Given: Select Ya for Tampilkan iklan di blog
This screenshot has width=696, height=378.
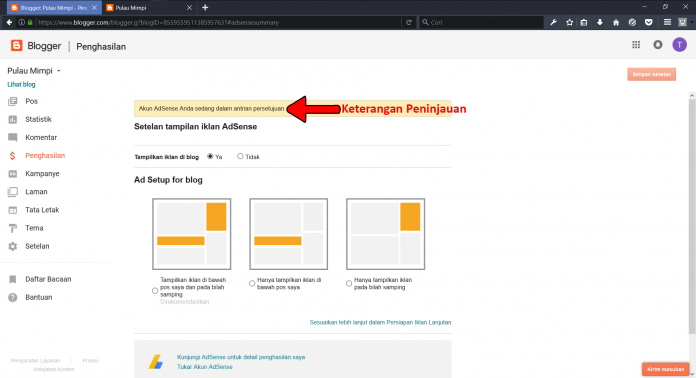Looking at the screenshot, I should tap(210, 156).
